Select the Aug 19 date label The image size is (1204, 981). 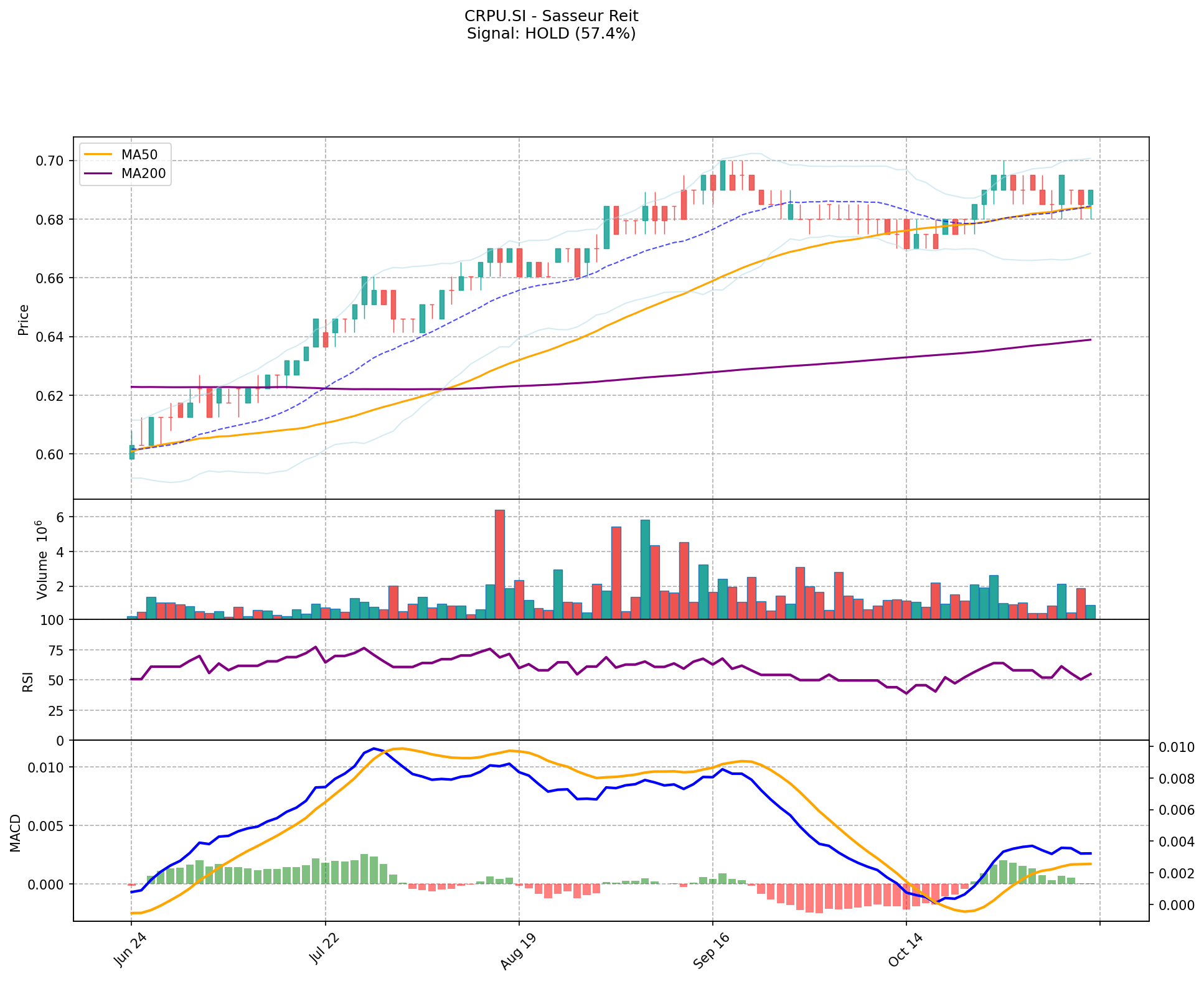click(x=517, y=952)
